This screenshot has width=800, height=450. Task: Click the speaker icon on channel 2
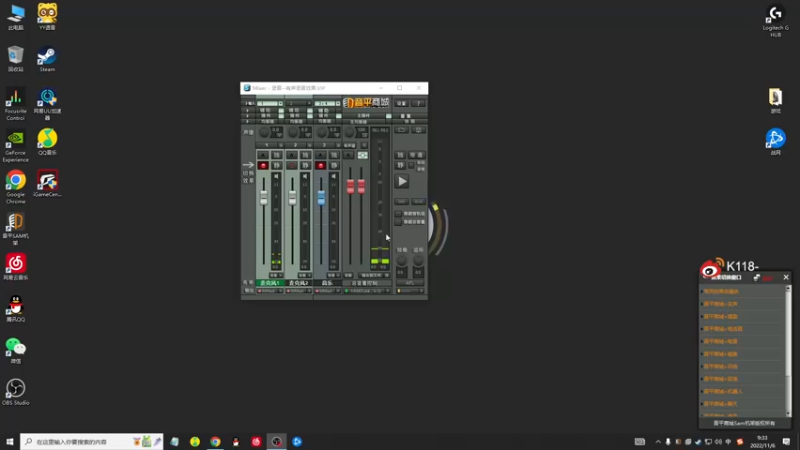pos(305,177)
